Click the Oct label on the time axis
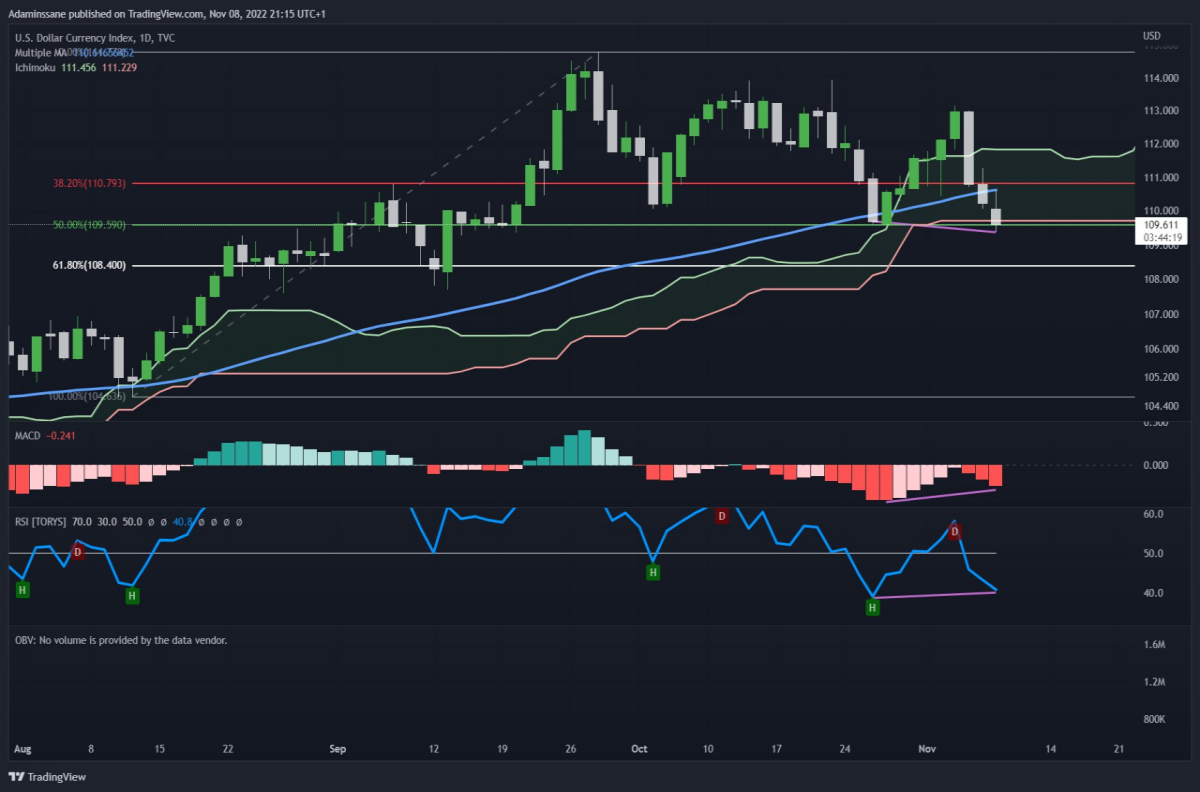Image resolution: width=1200 pixels, height=792 pixels. (640, 748)
